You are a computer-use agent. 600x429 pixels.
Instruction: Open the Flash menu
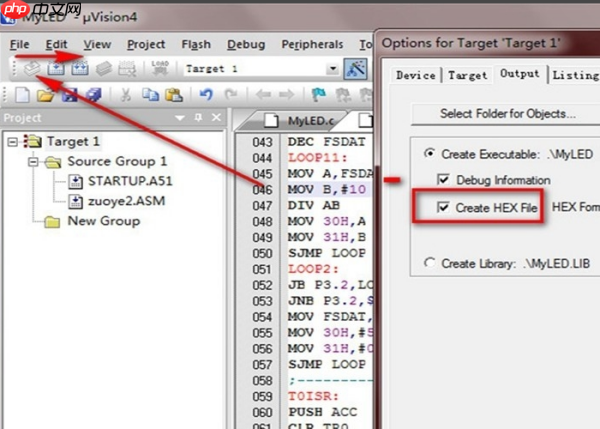click(x=196, y=44)
